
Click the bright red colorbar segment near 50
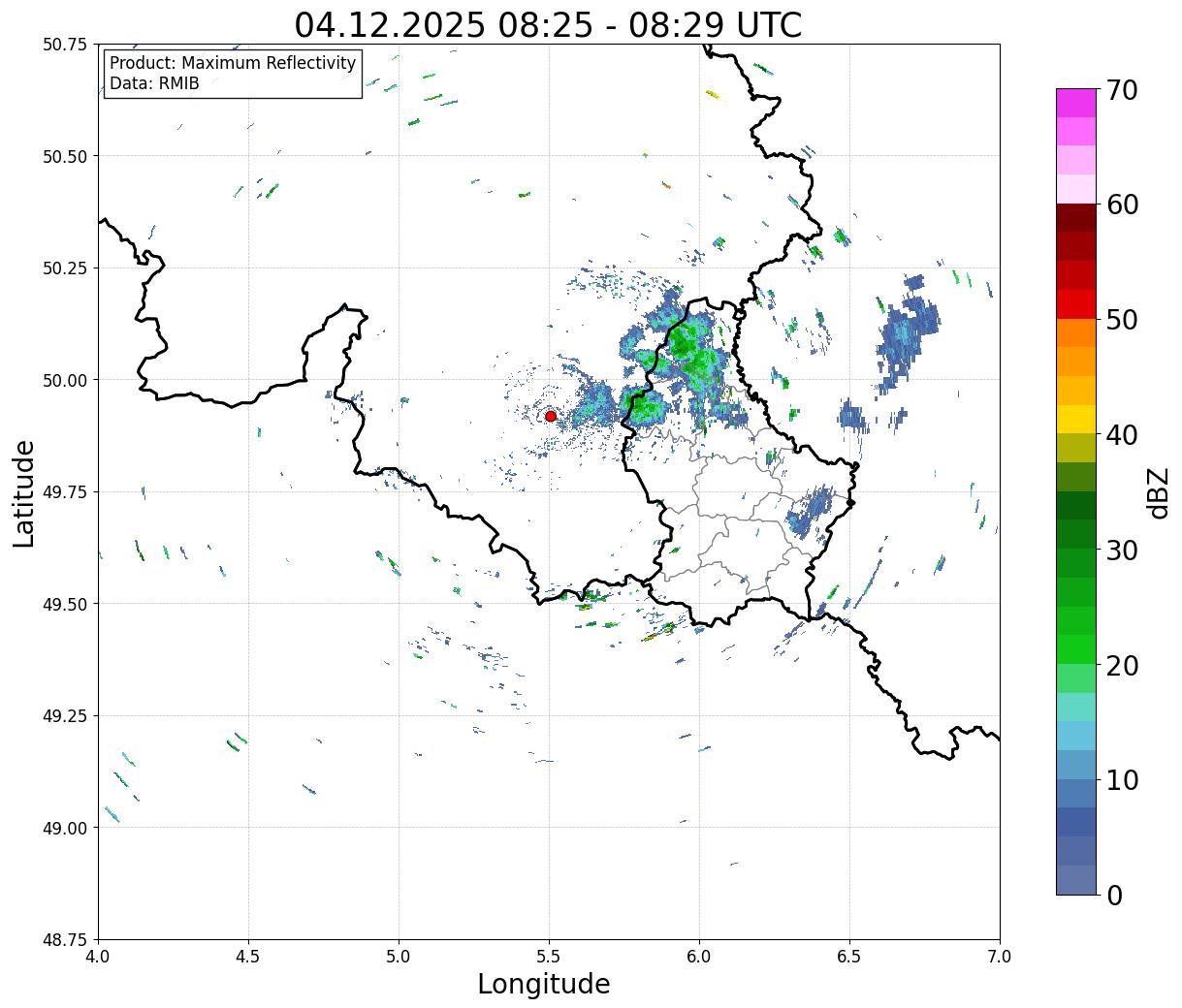click(1076, 304)
